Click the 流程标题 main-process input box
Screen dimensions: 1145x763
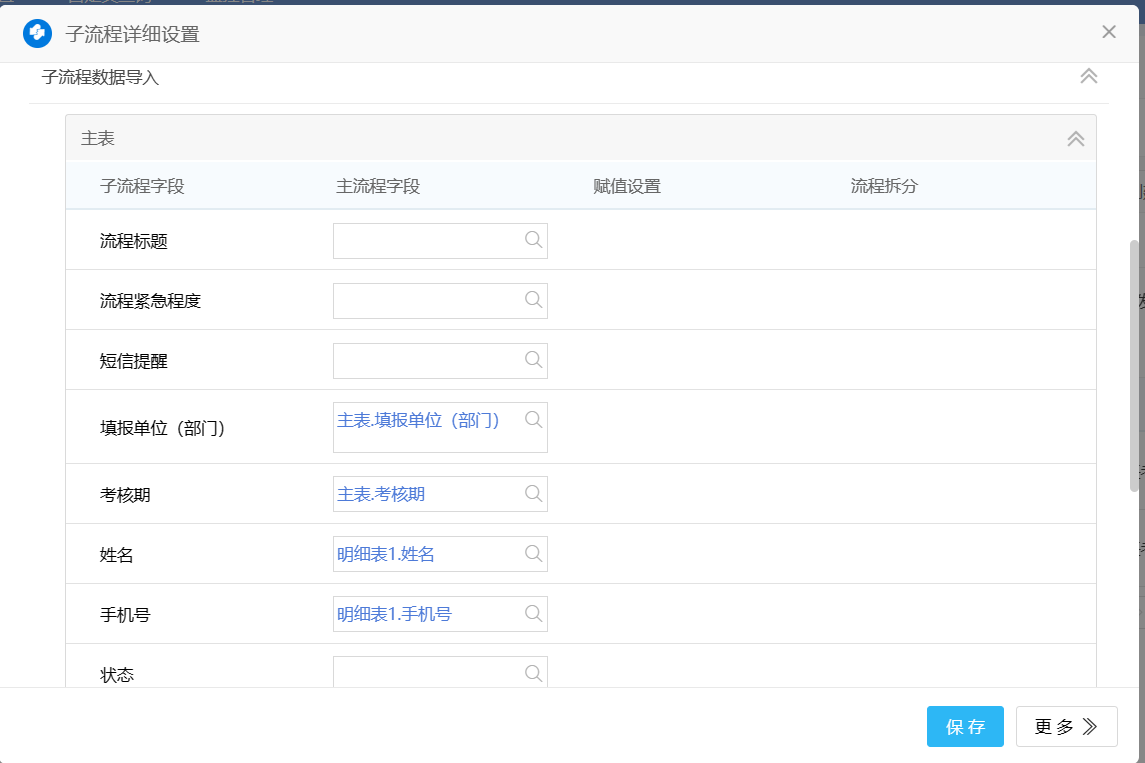point(427,241)
